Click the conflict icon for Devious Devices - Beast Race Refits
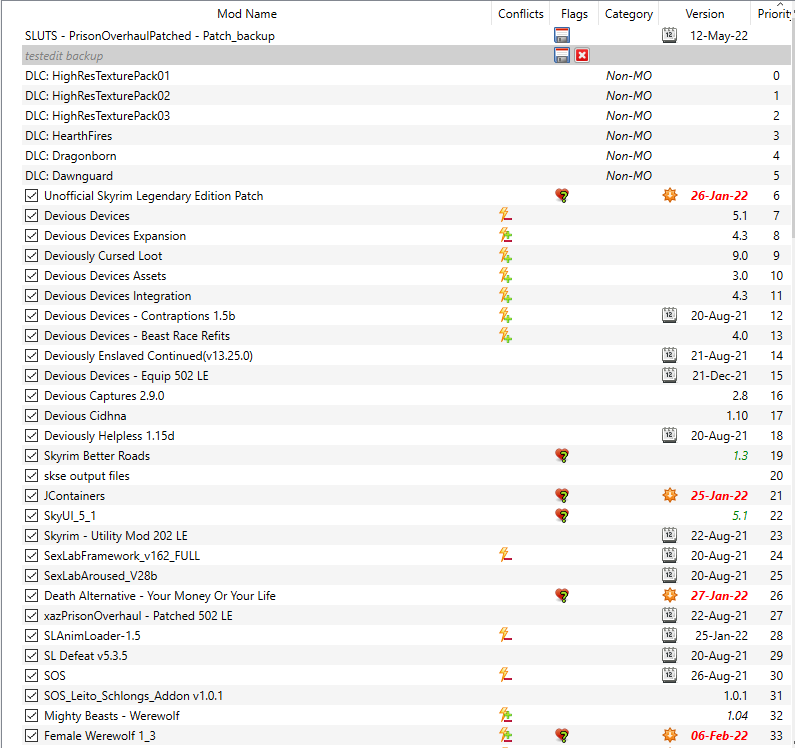 point(505,335)
